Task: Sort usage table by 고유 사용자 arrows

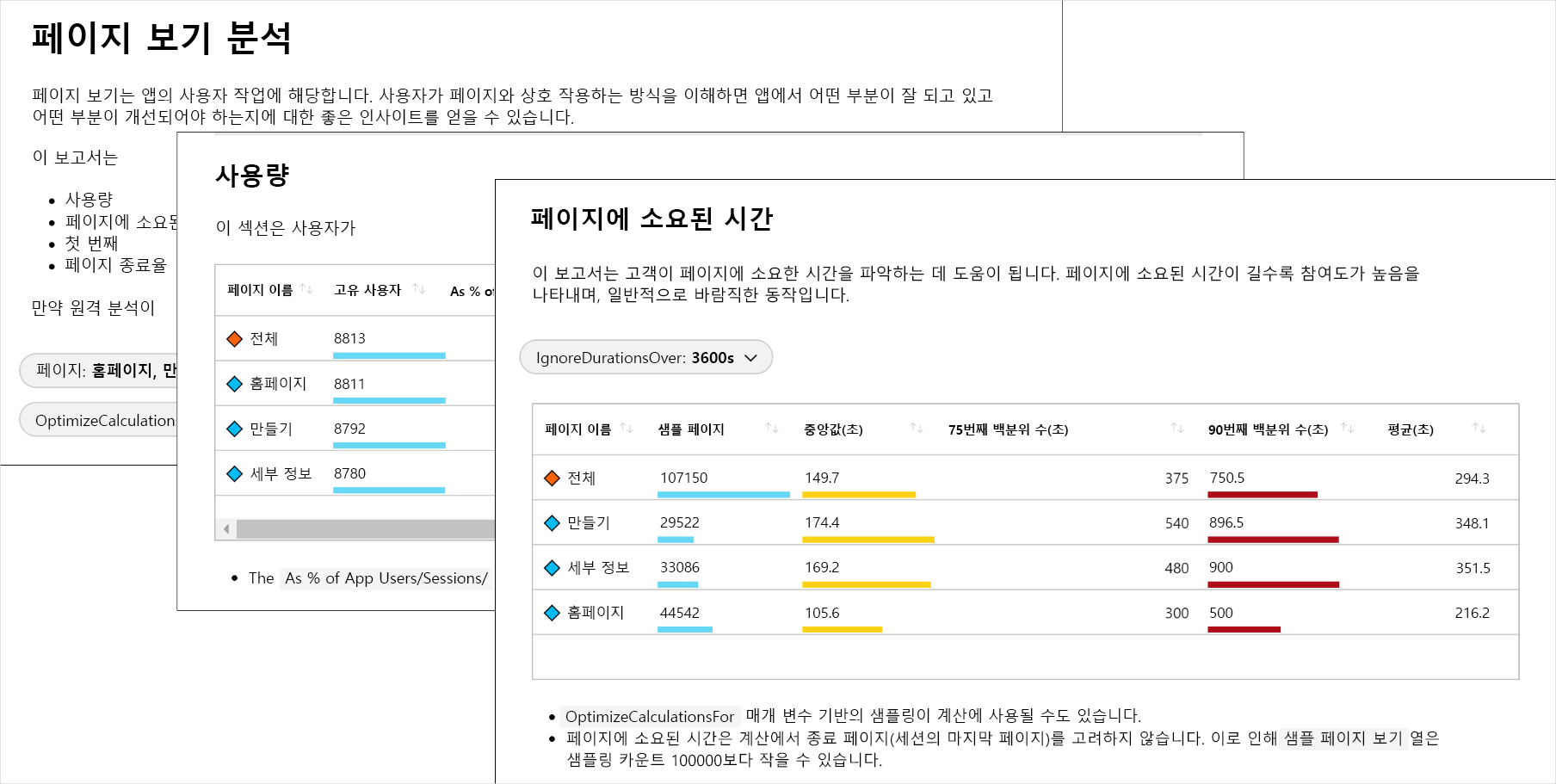Action: [x=419, y=289]
